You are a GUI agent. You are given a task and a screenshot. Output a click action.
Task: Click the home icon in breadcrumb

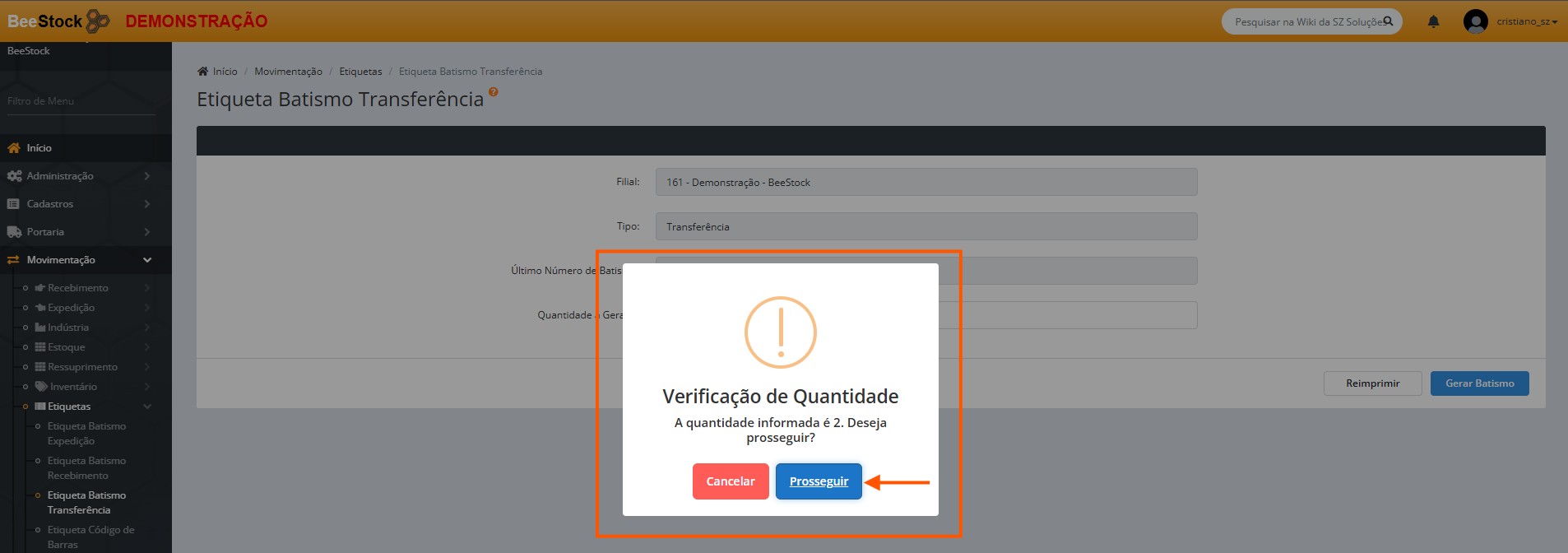pyautogui.click(x=202, y=72)
